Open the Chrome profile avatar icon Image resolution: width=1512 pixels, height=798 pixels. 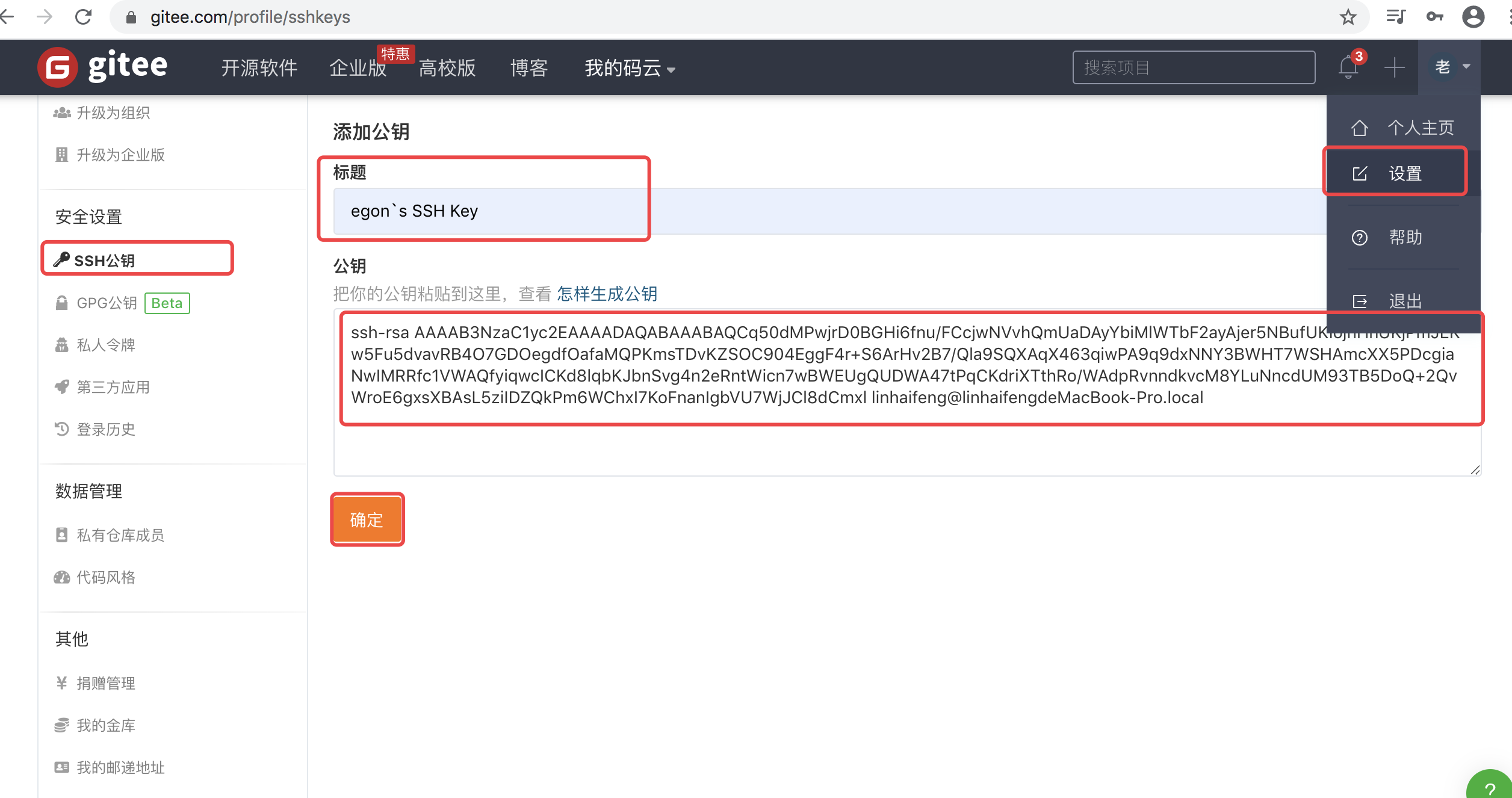point(1473,17)
